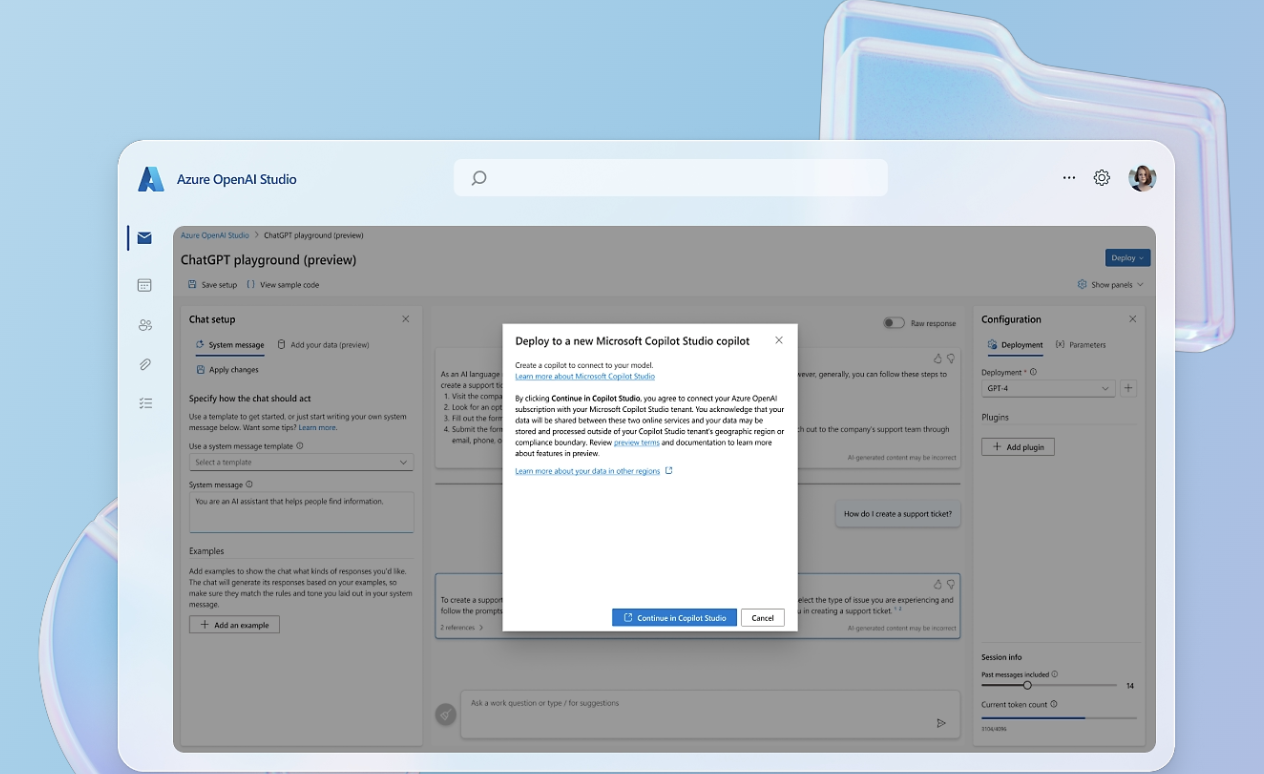
Task: Select the people icon in left sidebar
Action: click(145, 325)
